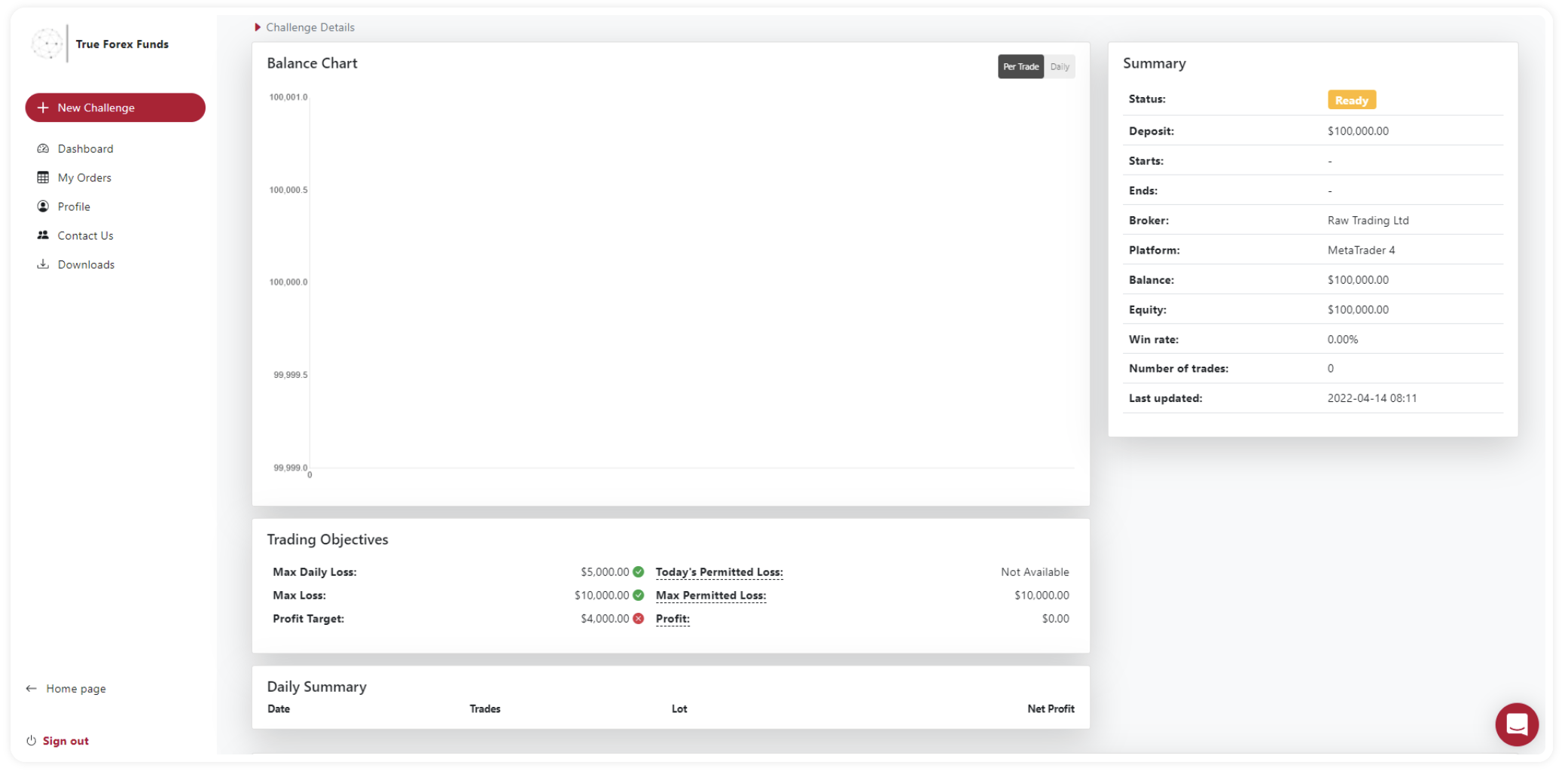Click the Dashboard gauge icon
Viewport: 1568px width, 774px height.
click(x=43, y=148)
